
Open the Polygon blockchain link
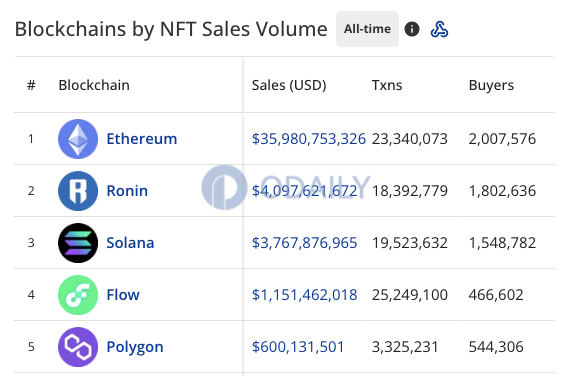pos(135,347)
